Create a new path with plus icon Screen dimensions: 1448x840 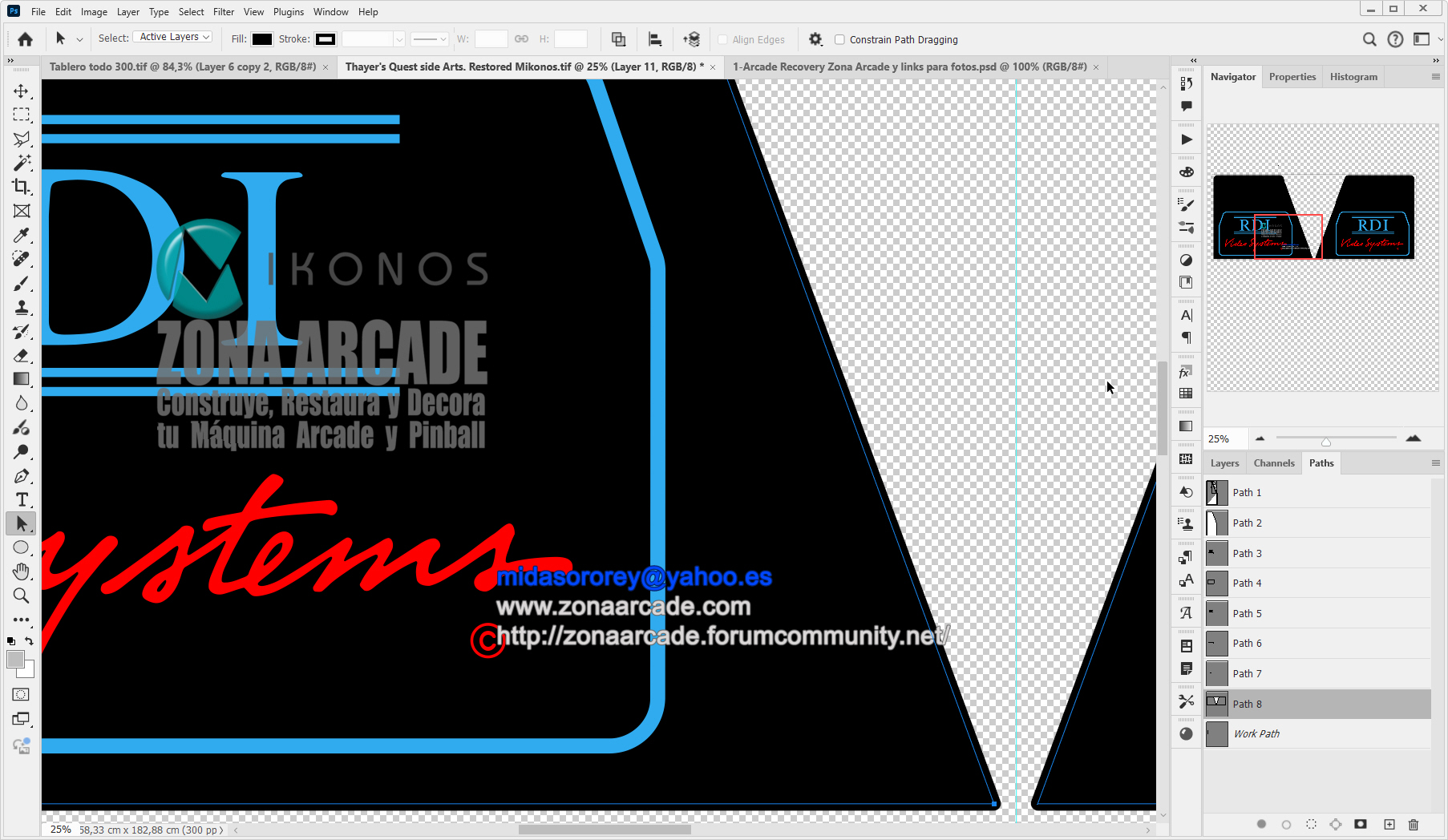(x=1389, y=824)
